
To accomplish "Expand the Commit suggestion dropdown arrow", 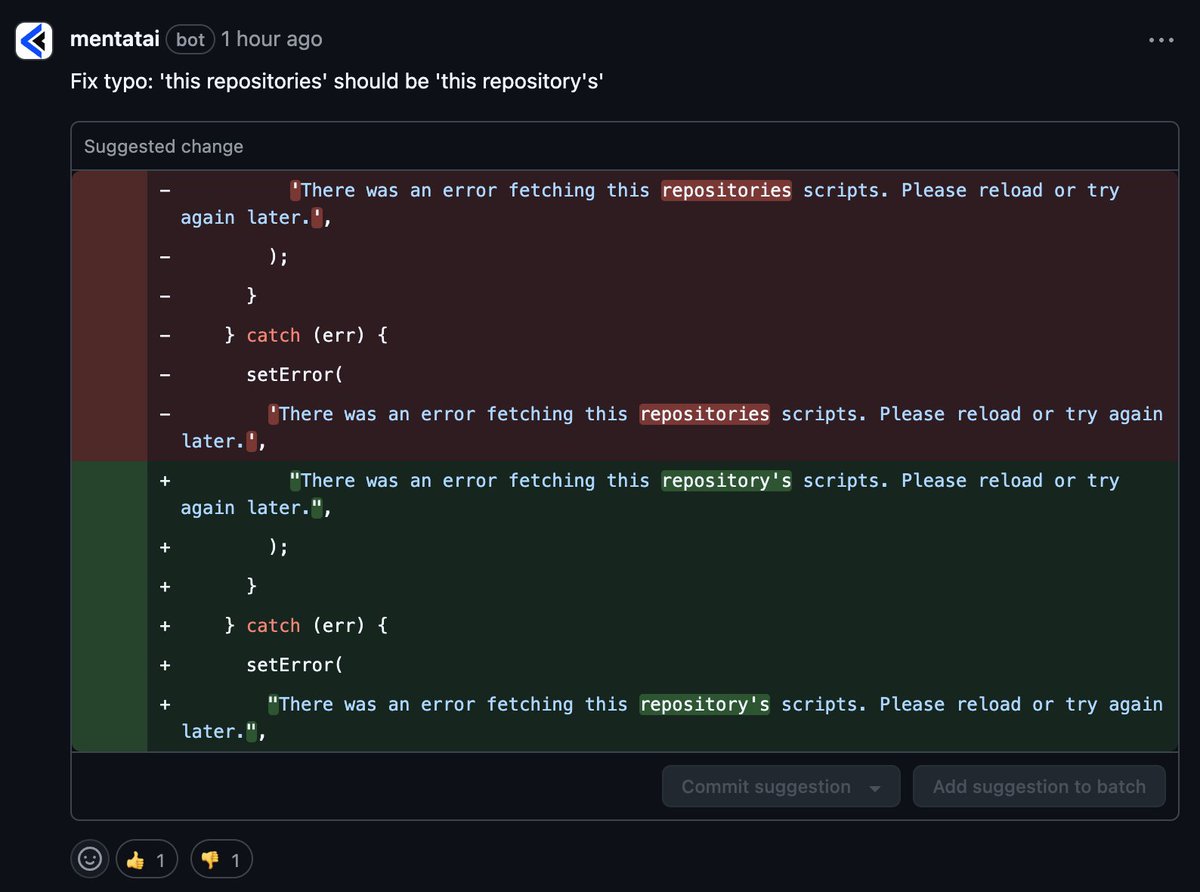I will coord(875,788).
